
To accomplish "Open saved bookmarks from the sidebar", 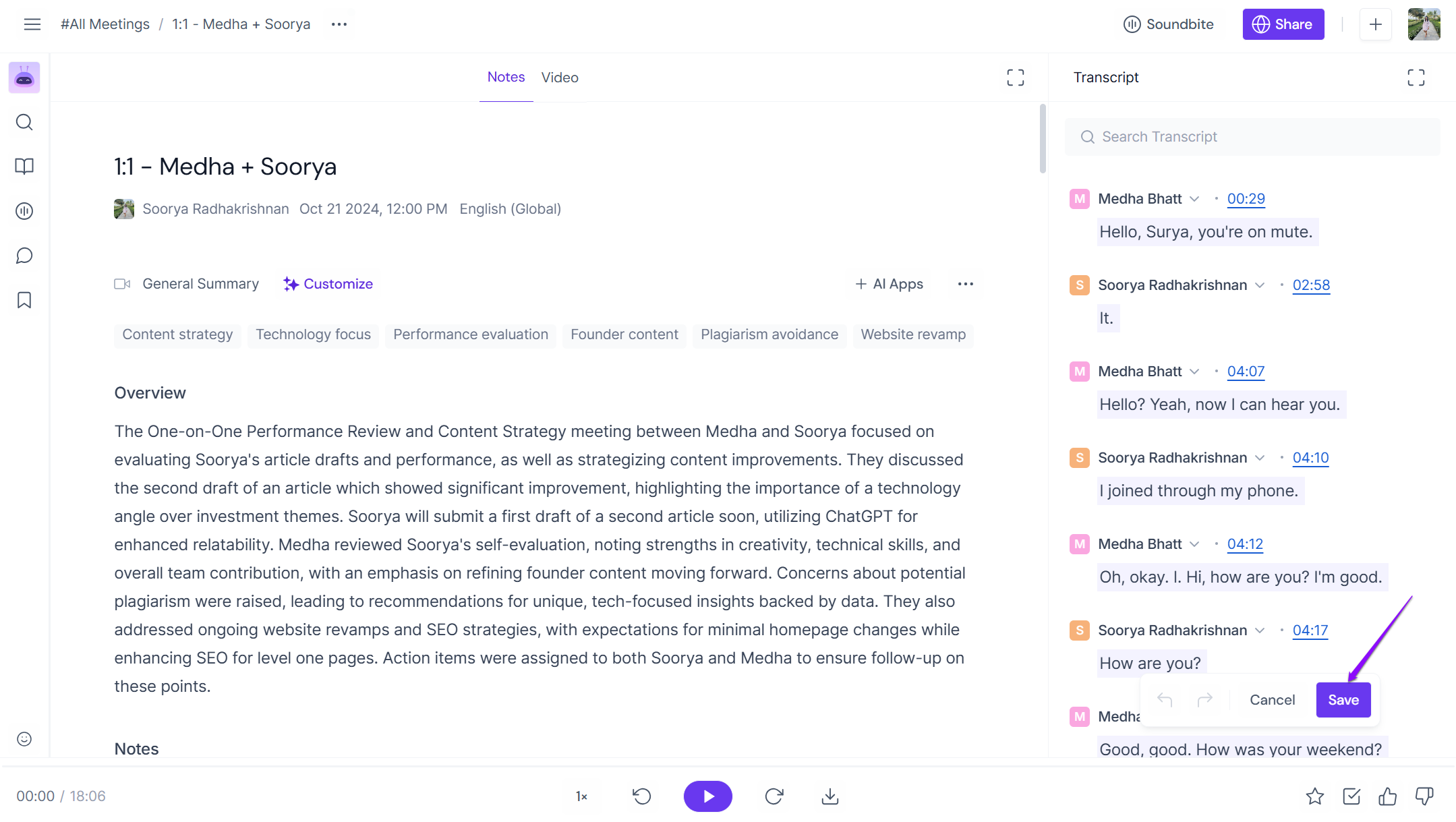I will coord(24,300).
